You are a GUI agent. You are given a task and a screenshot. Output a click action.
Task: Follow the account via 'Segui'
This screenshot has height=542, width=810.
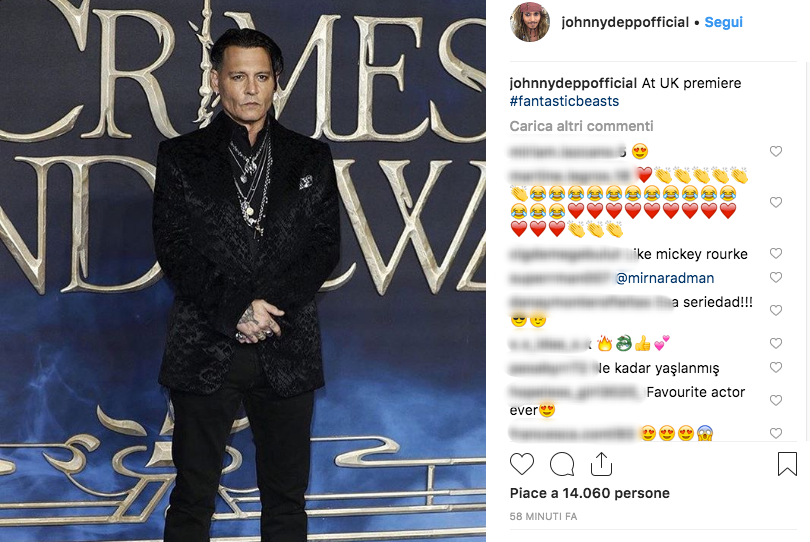pos(723,22)
